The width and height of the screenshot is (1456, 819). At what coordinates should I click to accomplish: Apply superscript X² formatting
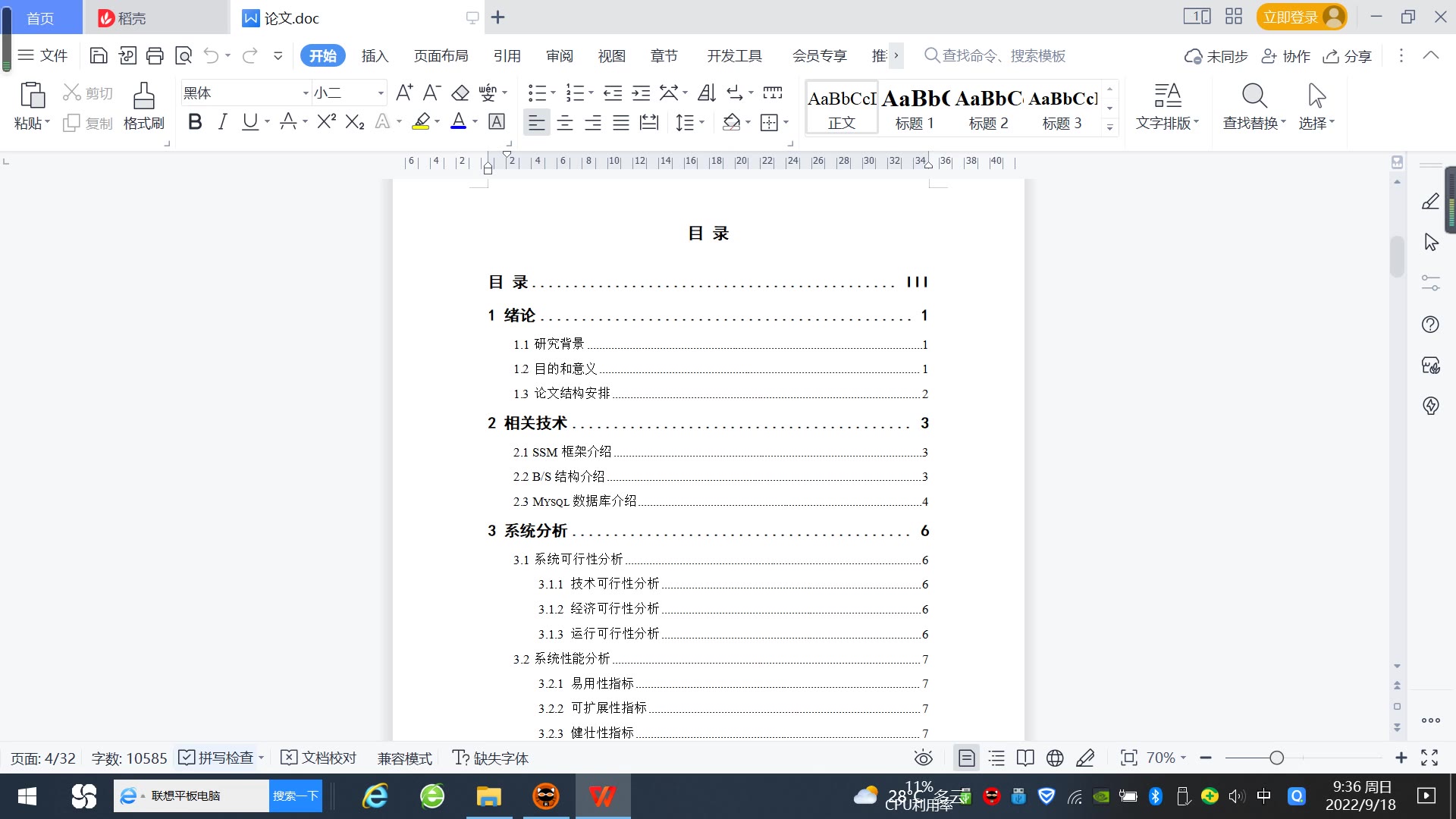click(327, 121)
